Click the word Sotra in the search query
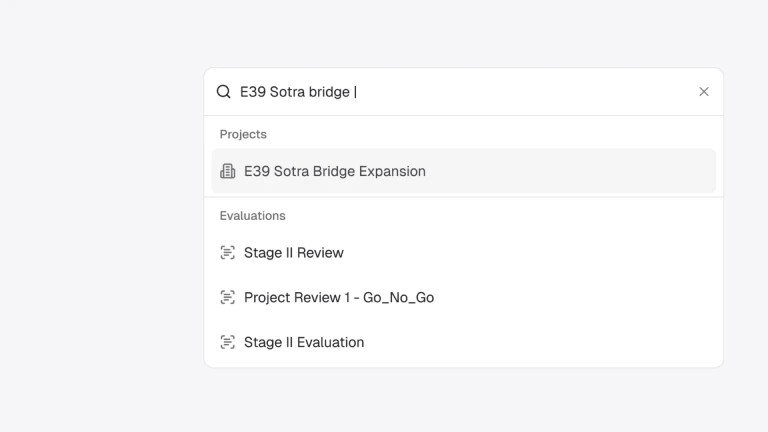 [x=287, y=92]
